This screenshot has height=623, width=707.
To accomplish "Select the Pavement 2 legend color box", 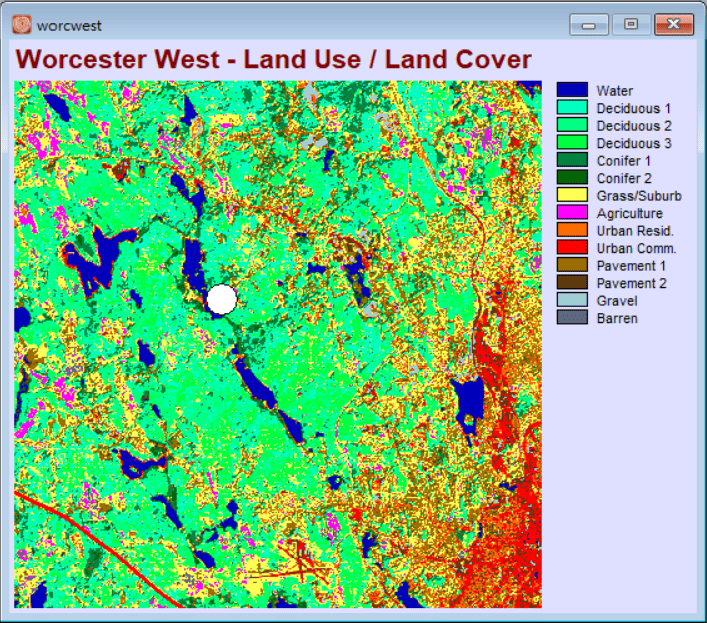I will 572,282.
